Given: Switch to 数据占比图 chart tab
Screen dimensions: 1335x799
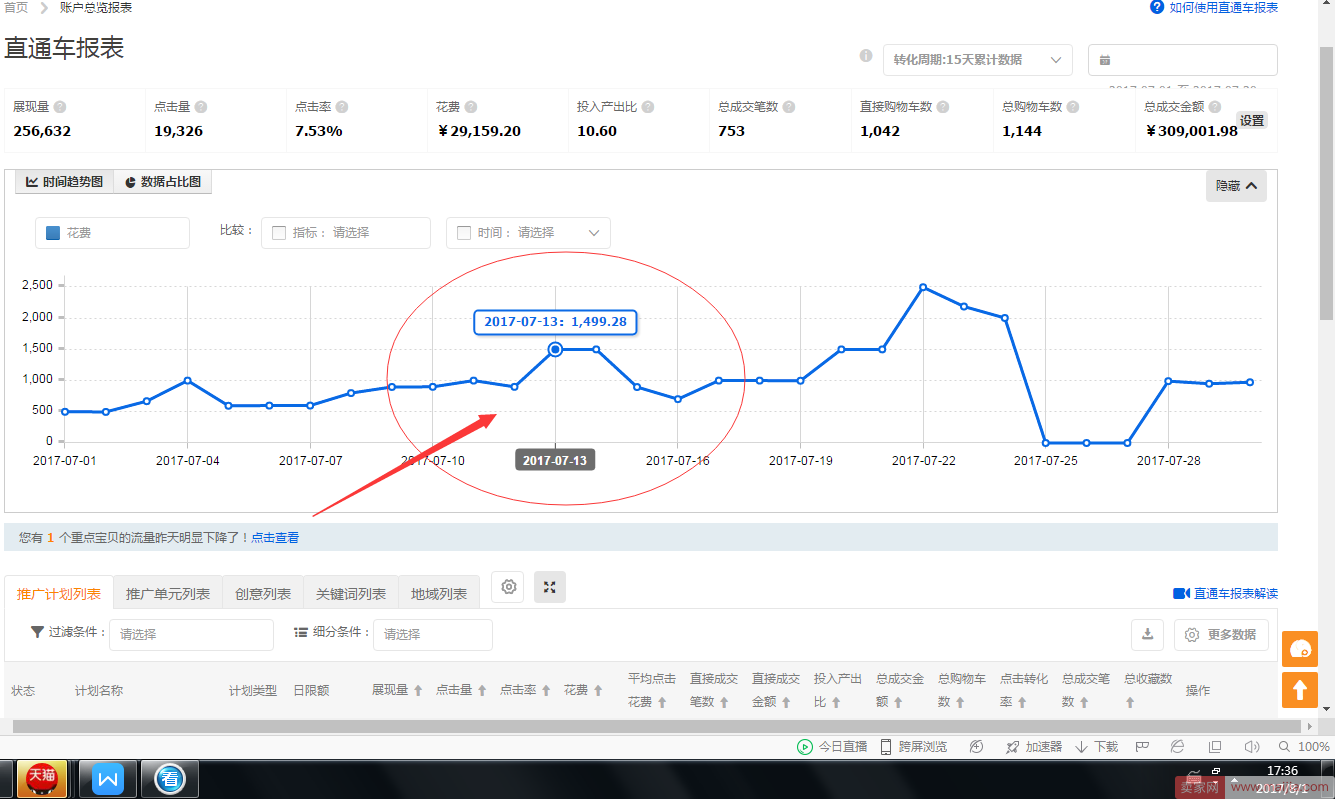Looking at the screenshot, I should [x=163, y=182].
